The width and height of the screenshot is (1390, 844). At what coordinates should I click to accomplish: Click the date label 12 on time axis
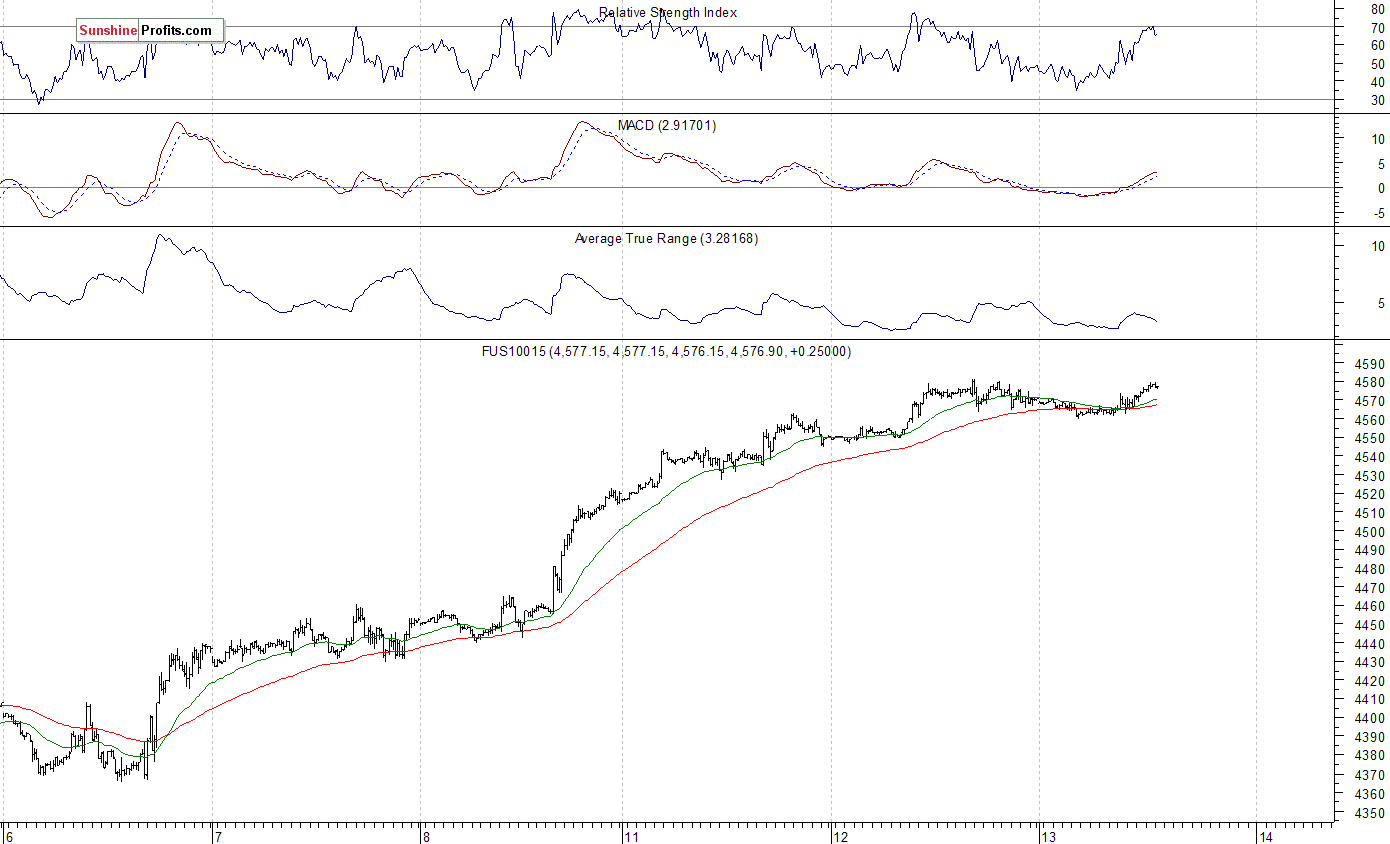[x=841, y=836]
